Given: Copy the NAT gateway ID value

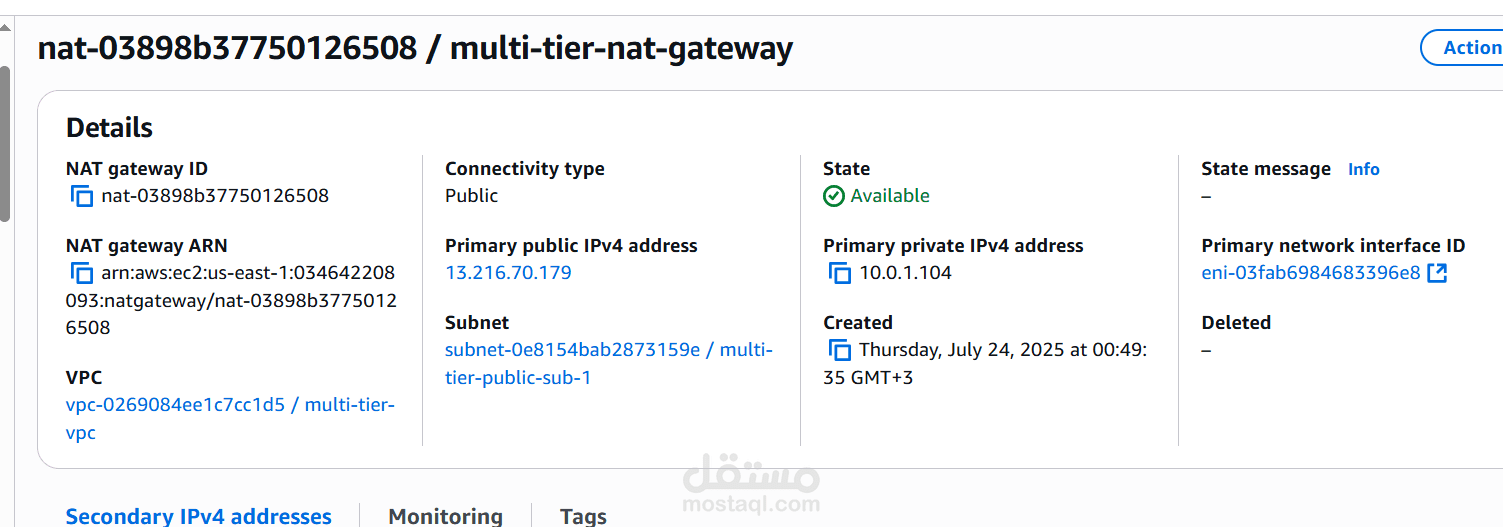Looking at the screenshot, I should [82, 196].
